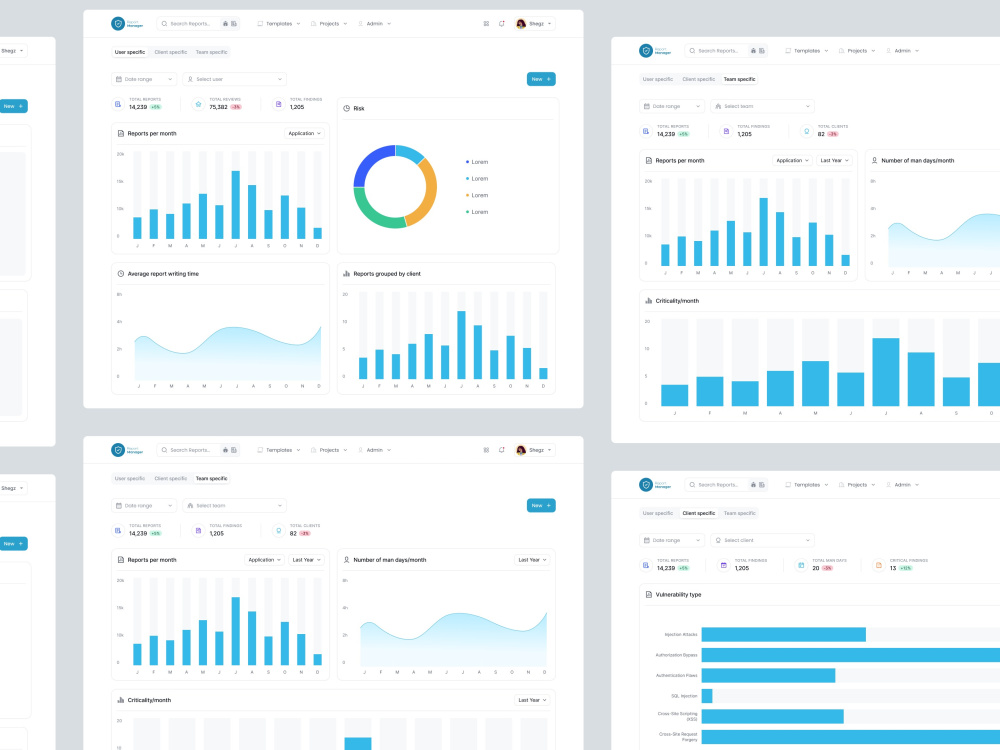Click the green Lorem legend dot in Risk chart
The image size is (1000, 750).
tap(467, 212)
